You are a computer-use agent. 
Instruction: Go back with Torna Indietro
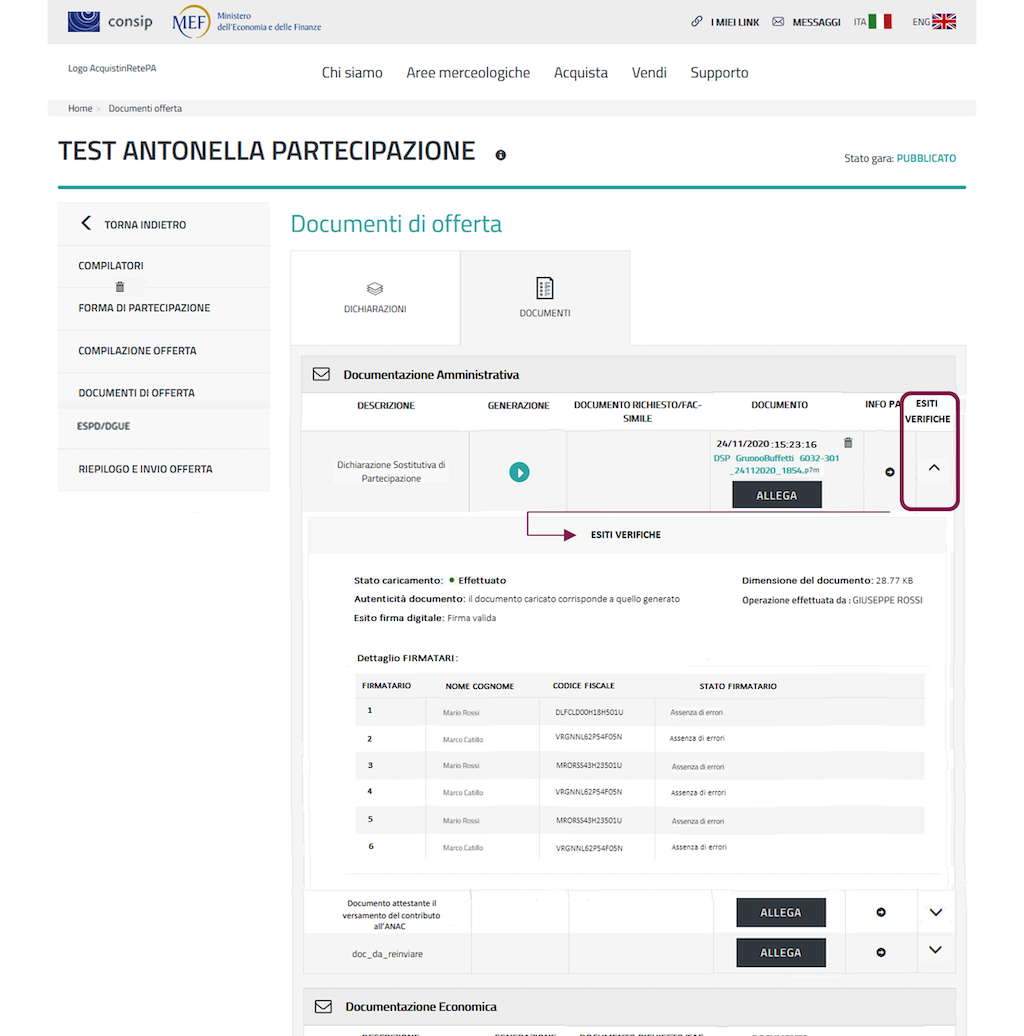133,224
